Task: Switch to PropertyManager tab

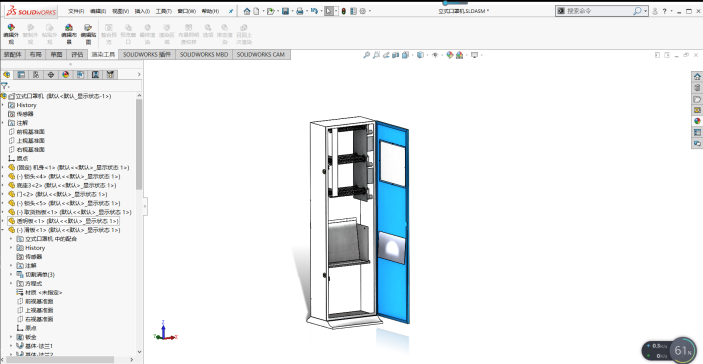Action: (x=21, y=75)
